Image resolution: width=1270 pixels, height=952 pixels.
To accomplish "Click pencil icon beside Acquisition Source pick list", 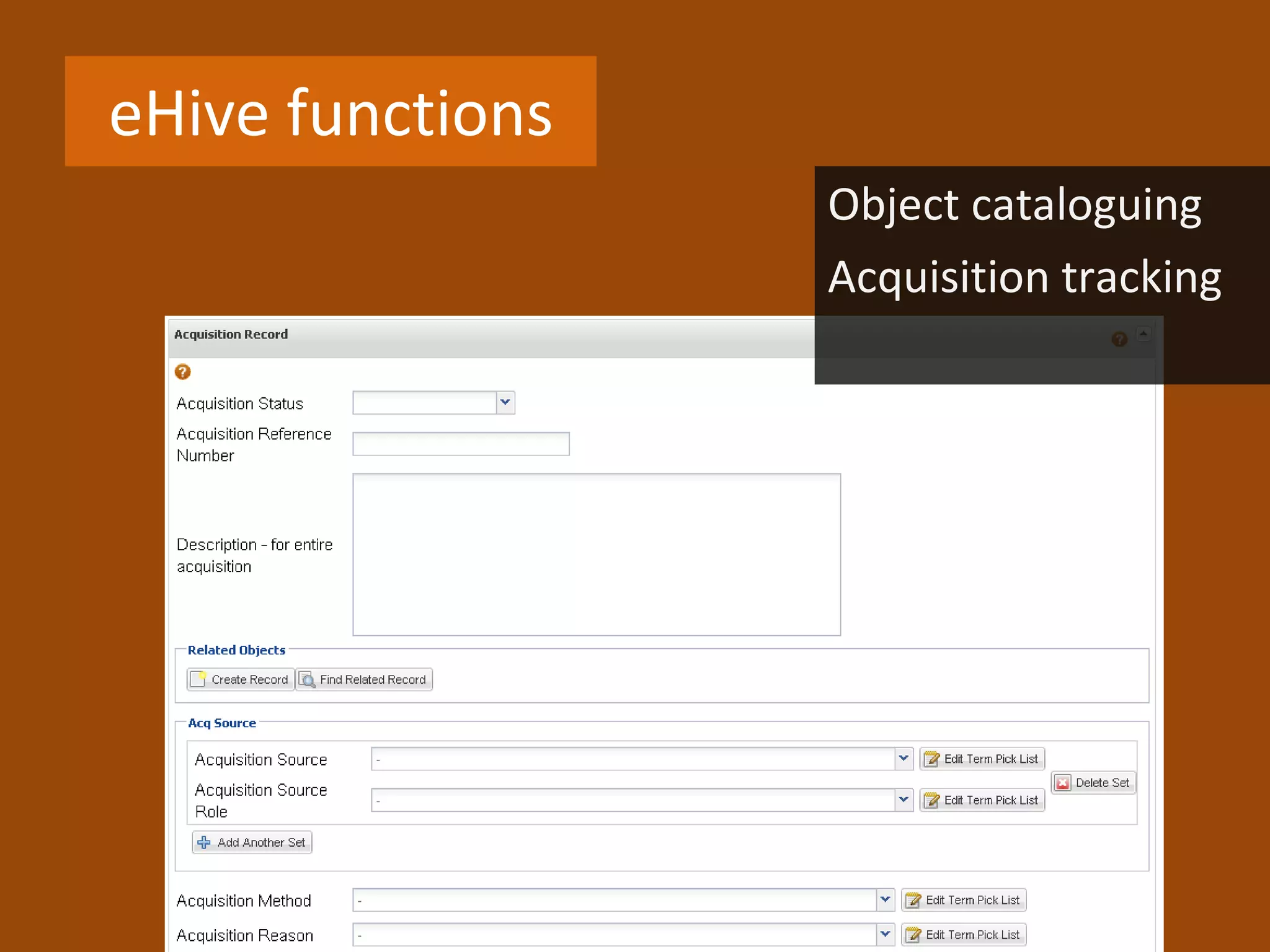I will (931, 759).
